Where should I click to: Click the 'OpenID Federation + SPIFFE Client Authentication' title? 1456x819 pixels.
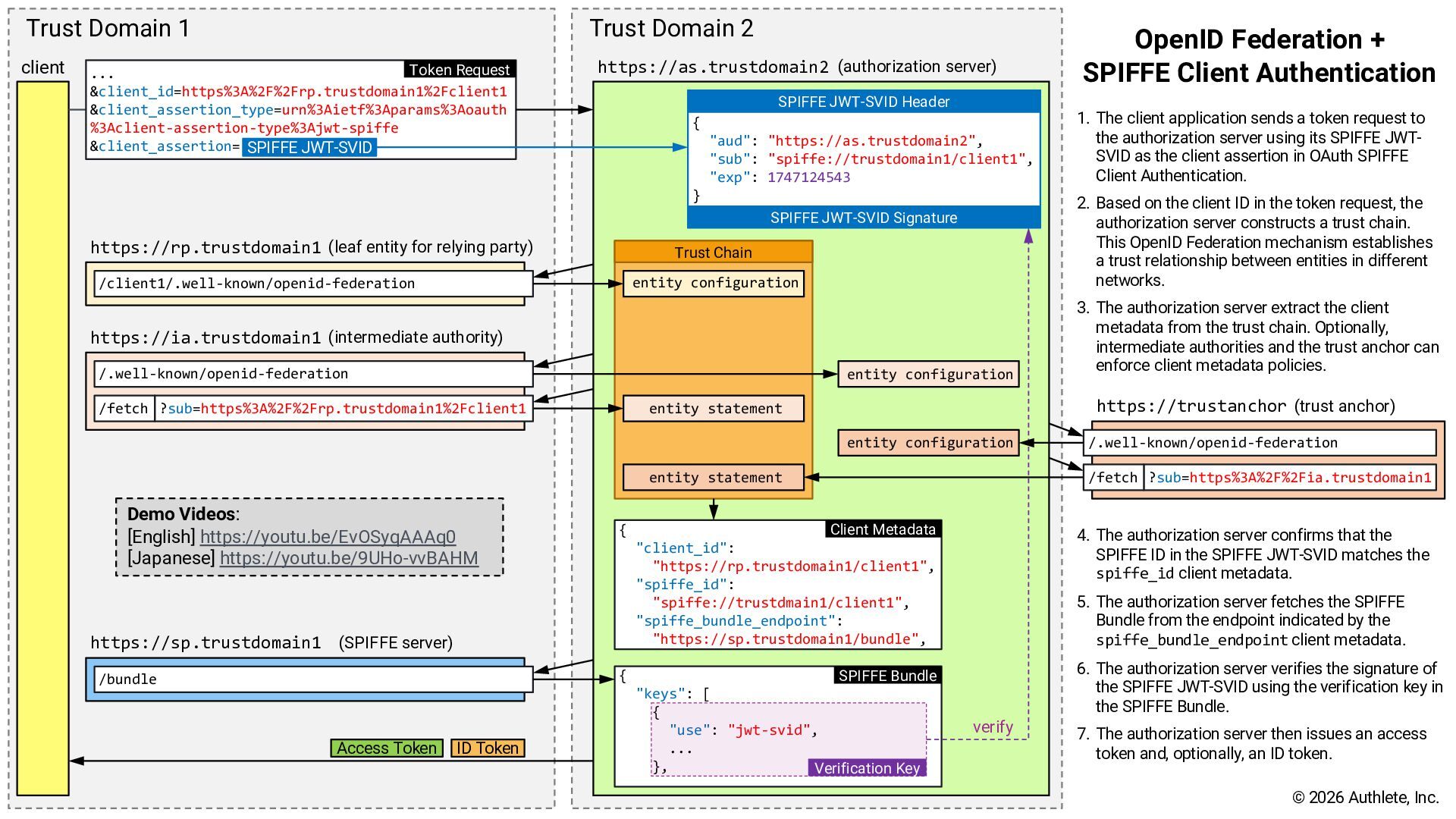[x=1259, y=56]
